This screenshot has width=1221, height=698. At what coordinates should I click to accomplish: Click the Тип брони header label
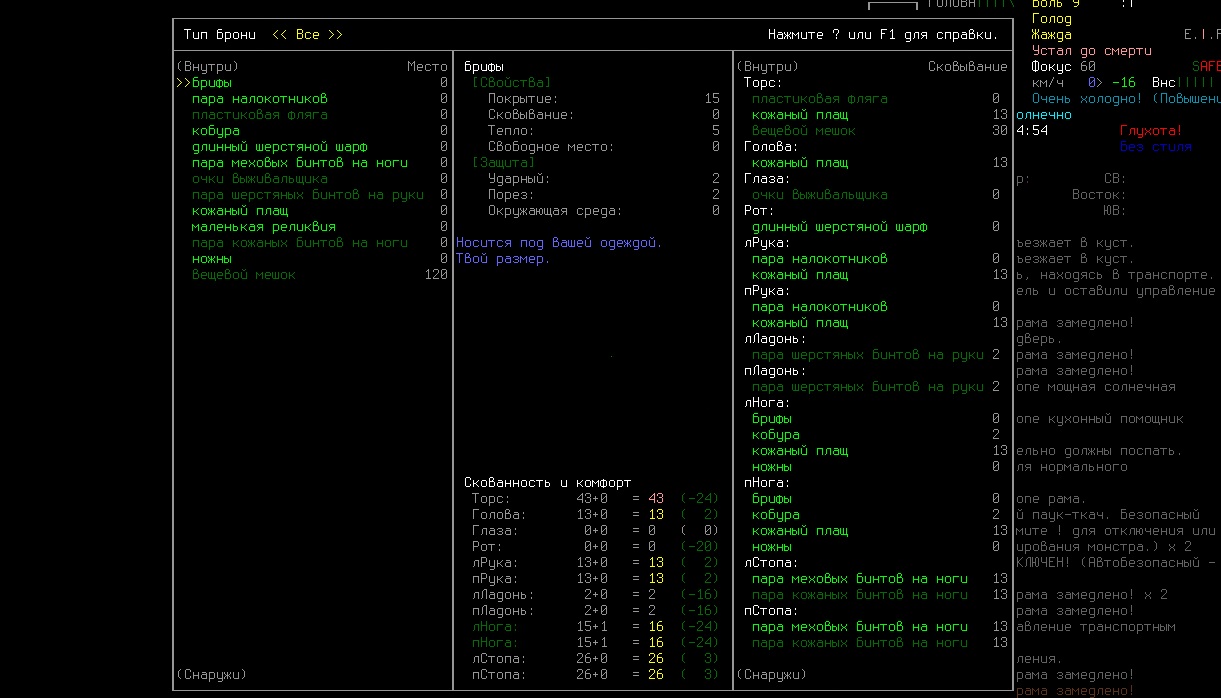click(220, 34)
